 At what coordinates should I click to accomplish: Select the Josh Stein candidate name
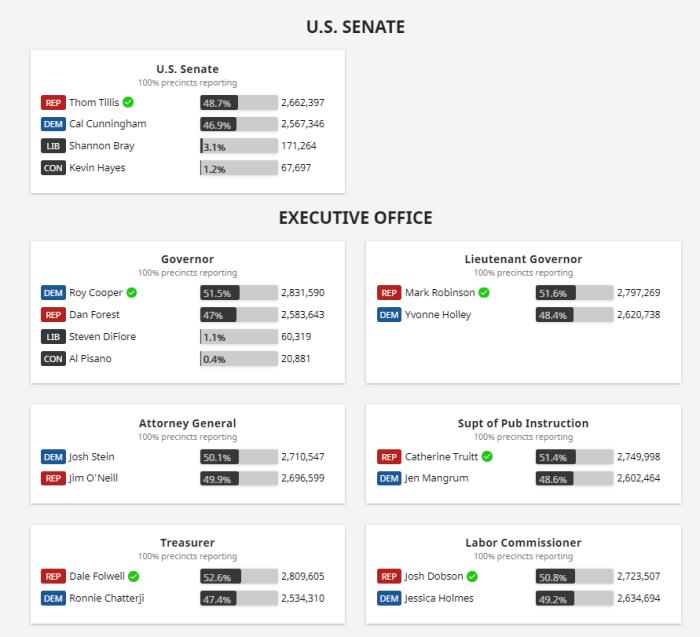92,456
